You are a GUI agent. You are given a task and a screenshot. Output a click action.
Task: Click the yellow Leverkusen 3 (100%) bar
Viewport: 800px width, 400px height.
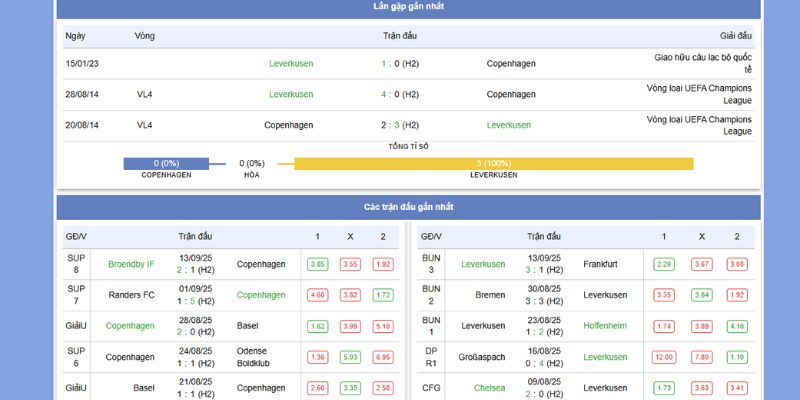[493, 163]
